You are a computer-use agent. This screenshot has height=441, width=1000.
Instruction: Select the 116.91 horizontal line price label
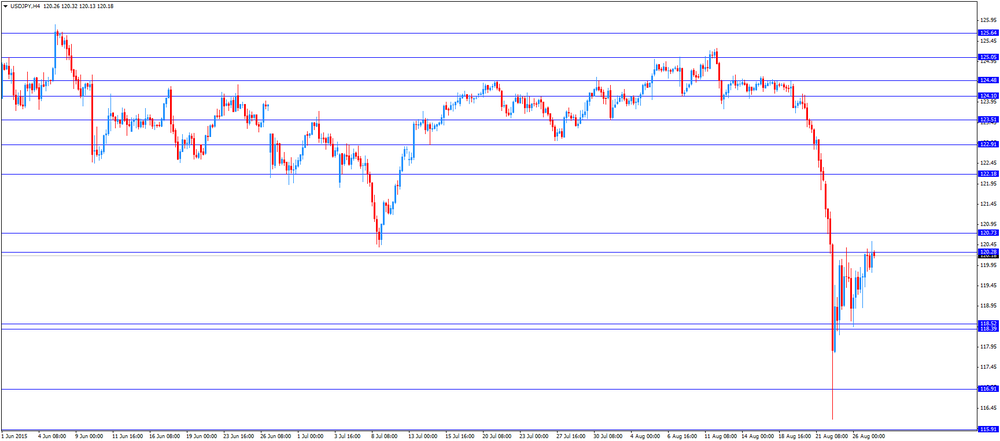989,389
